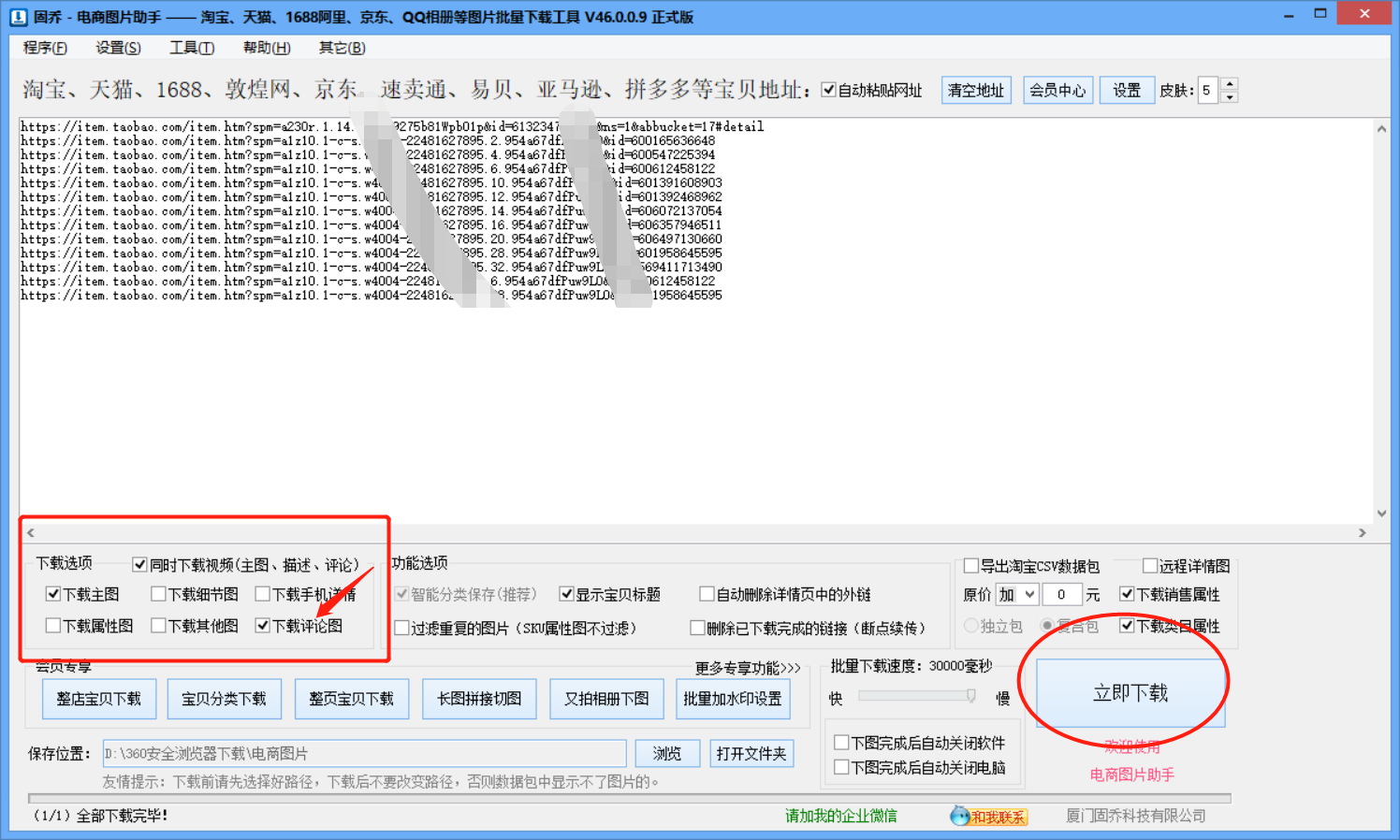Click the 长图拼接切图 button
Screen dimensions: 1400x840
(x=479, y=699)
